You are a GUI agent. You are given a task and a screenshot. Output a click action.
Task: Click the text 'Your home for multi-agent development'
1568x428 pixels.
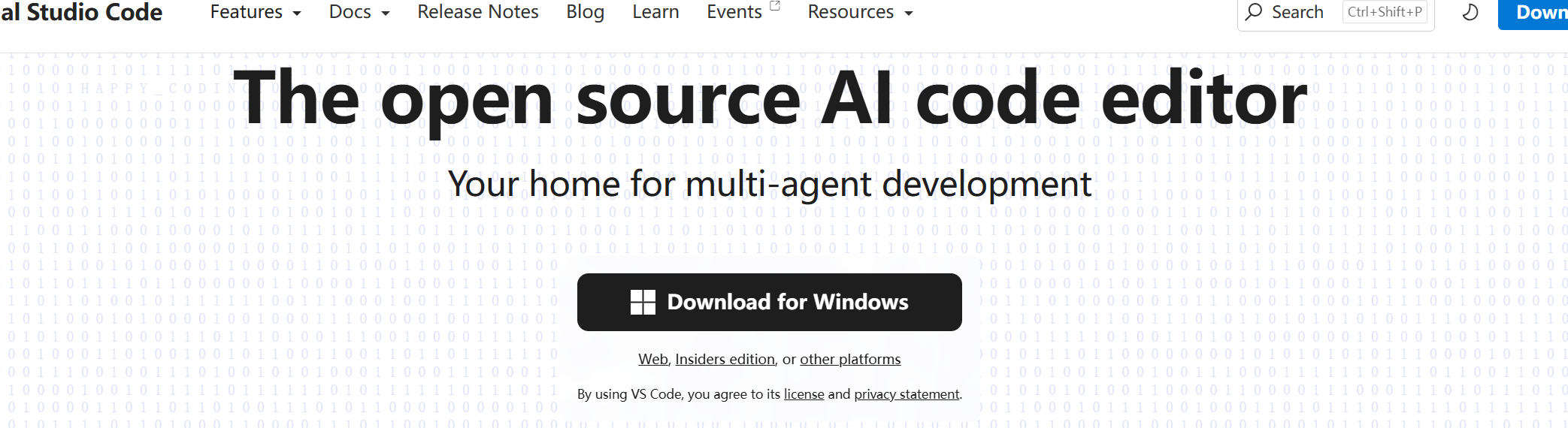(770, 185)
